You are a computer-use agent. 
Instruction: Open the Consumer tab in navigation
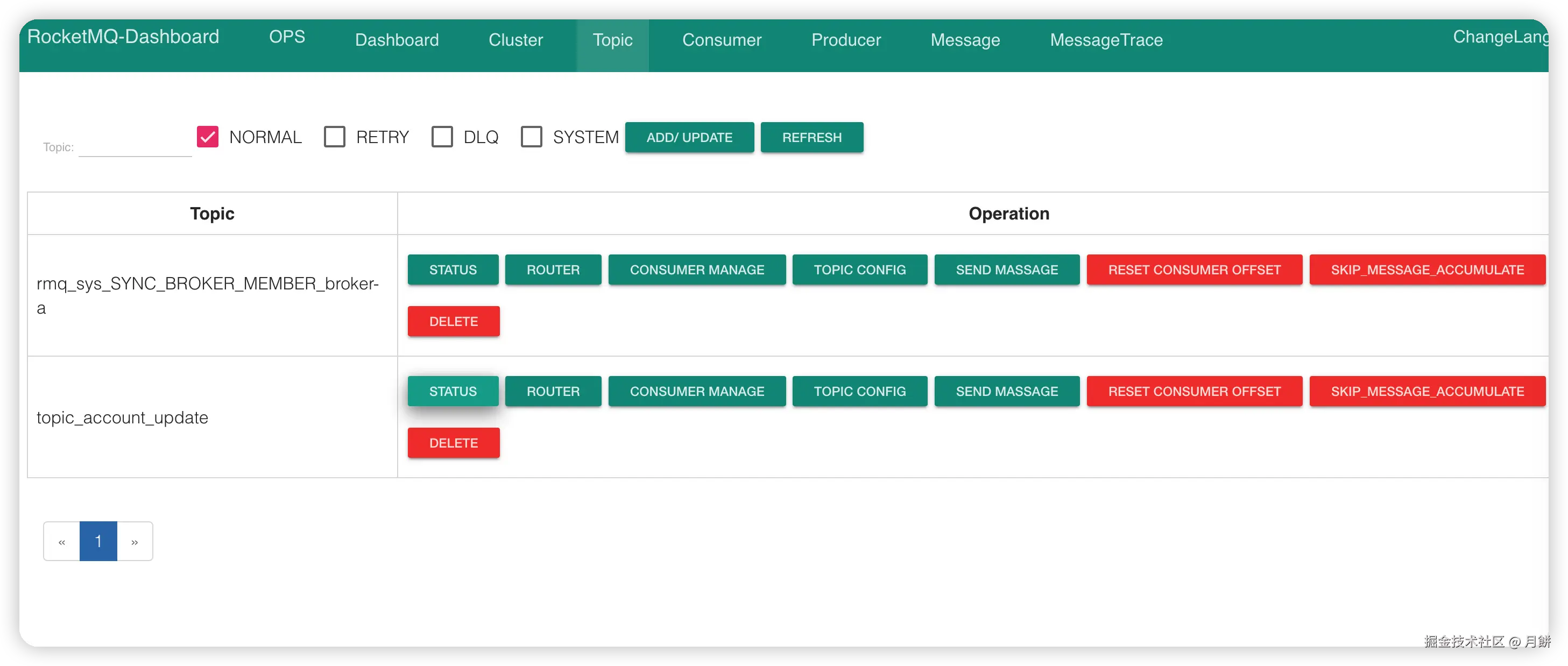click(x=721, y=40)
